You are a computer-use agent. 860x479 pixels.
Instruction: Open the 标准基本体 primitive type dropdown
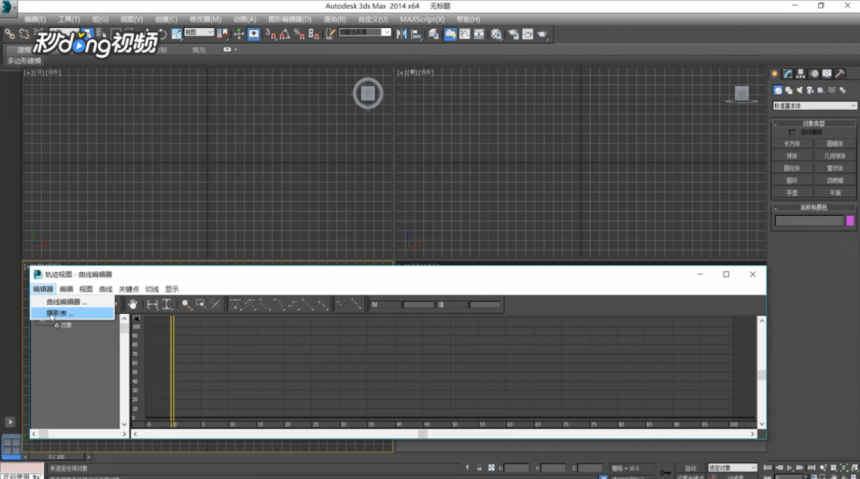pyautogui.click(x=814, y=105)
